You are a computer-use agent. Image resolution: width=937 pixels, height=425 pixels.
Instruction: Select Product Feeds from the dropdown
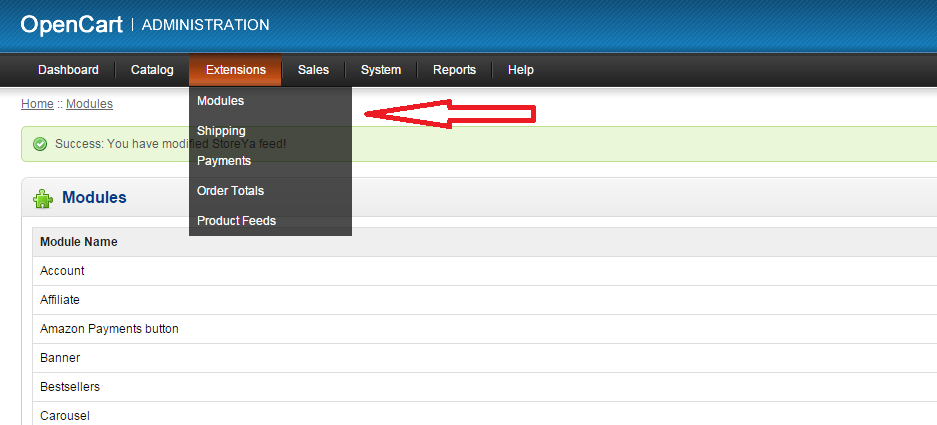point(236,221)
